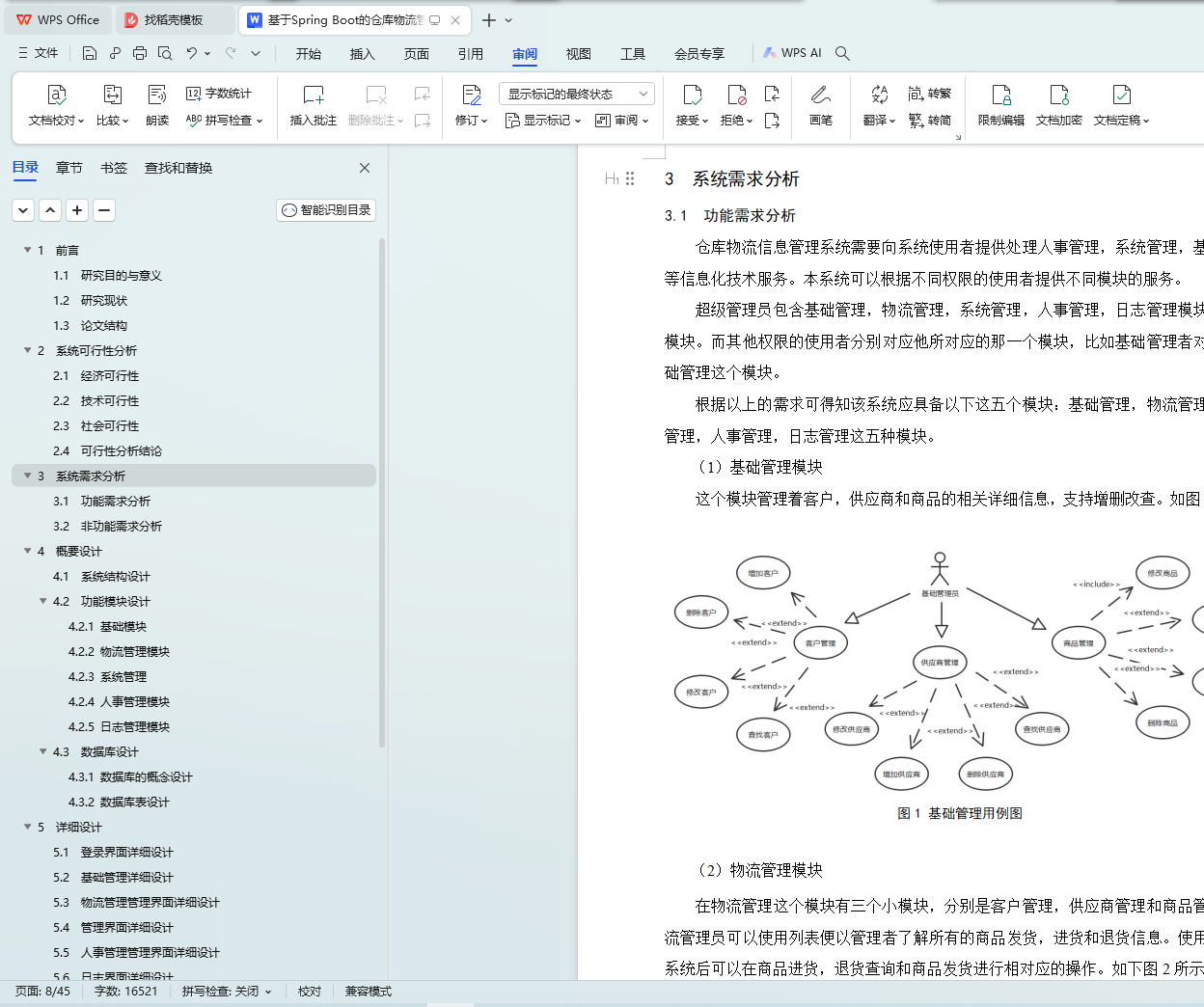
Task: Open 限制编辑 restrict editing
Action: coord(1001,106)
